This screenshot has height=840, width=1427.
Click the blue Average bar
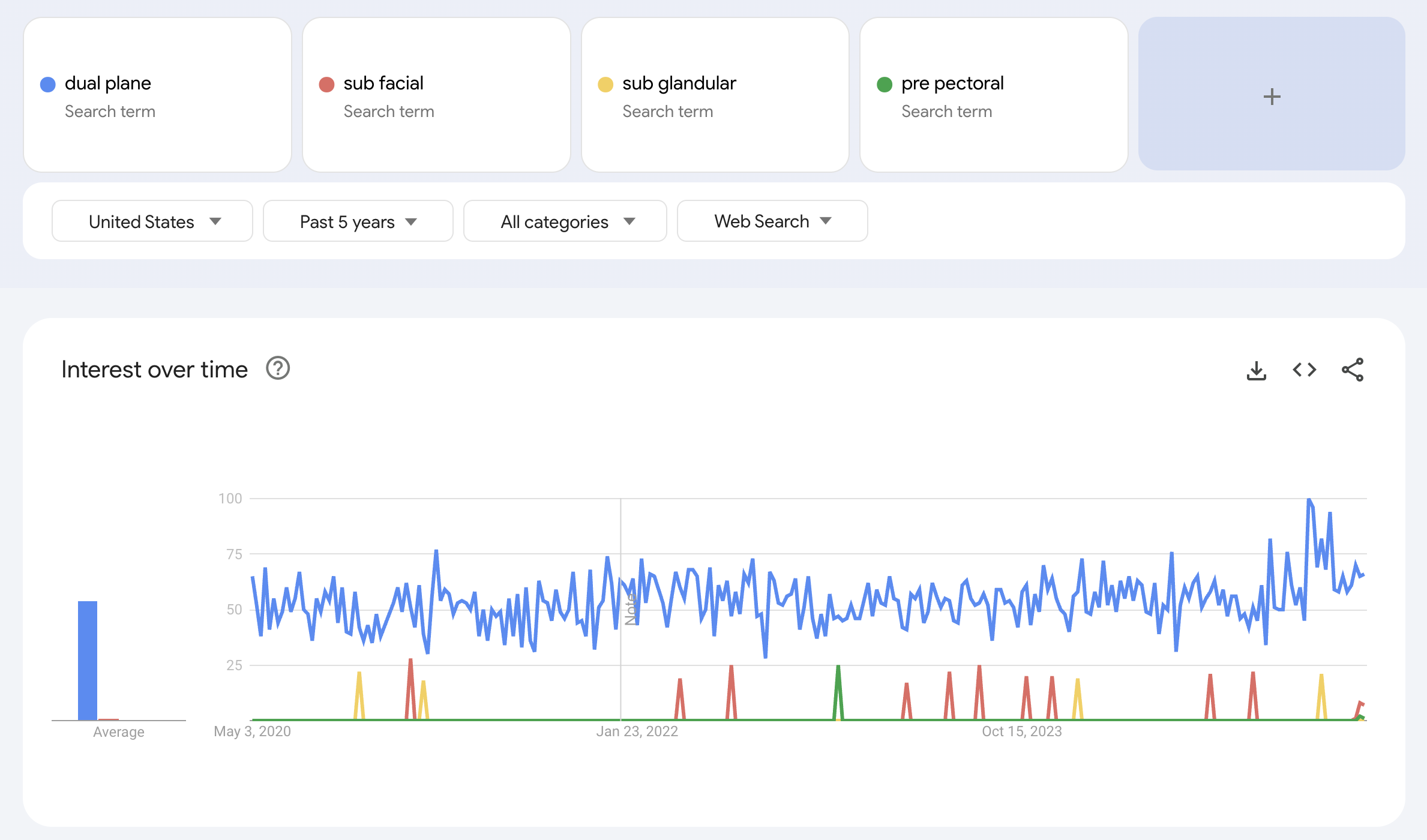(88, 660)
